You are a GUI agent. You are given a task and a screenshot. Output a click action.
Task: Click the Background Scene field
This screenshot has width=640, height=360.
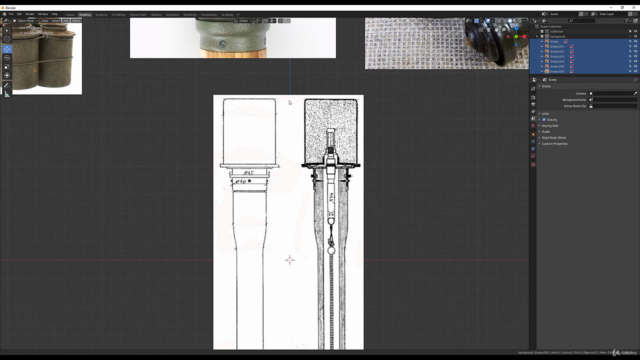[x=613, y=100]
